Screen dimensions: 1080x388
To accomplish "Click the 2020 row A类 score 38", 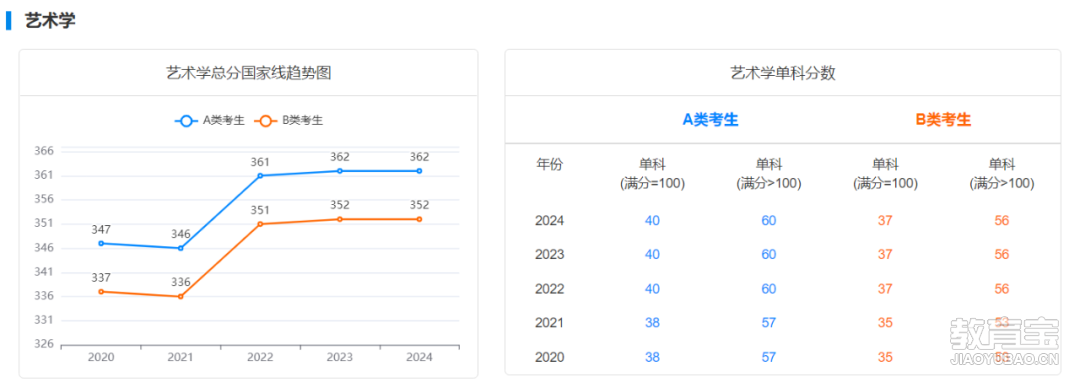I will (652, 358).
